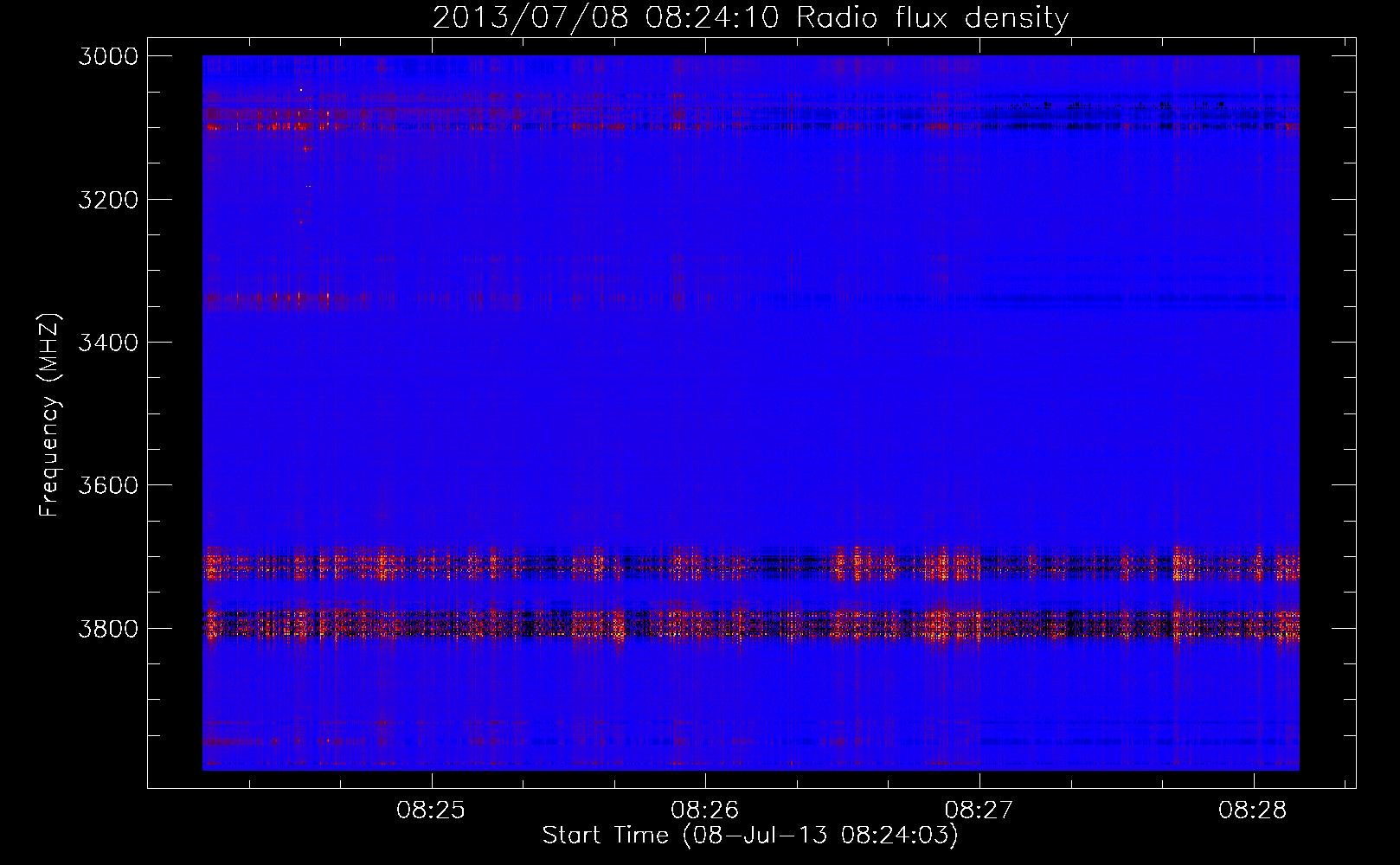This screenshot has width=1400, height=865.
Task: Select the 3800 frequency tick label
Action: (x=108, y=628)
